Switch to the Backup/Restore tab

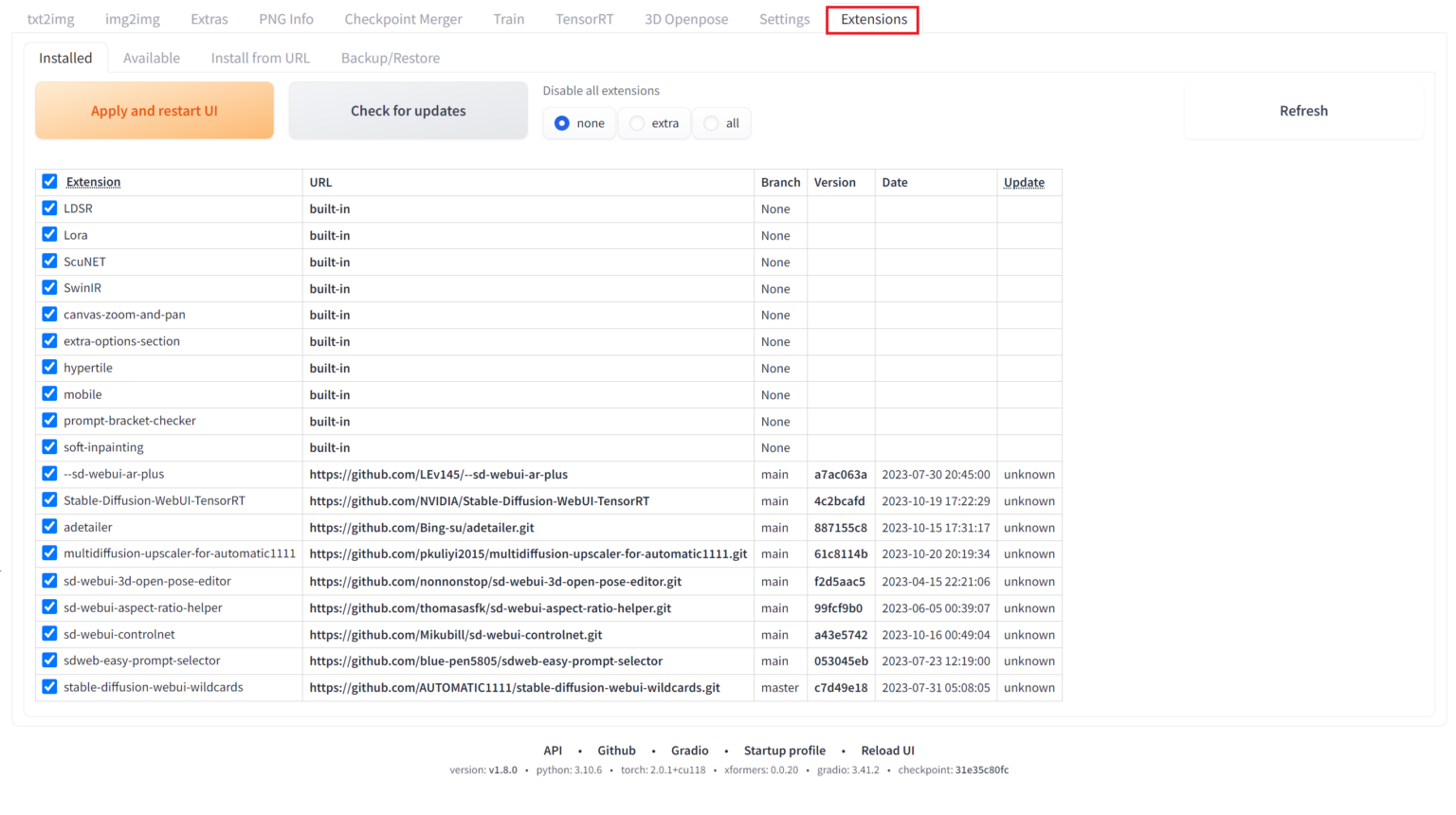point(390,58)
